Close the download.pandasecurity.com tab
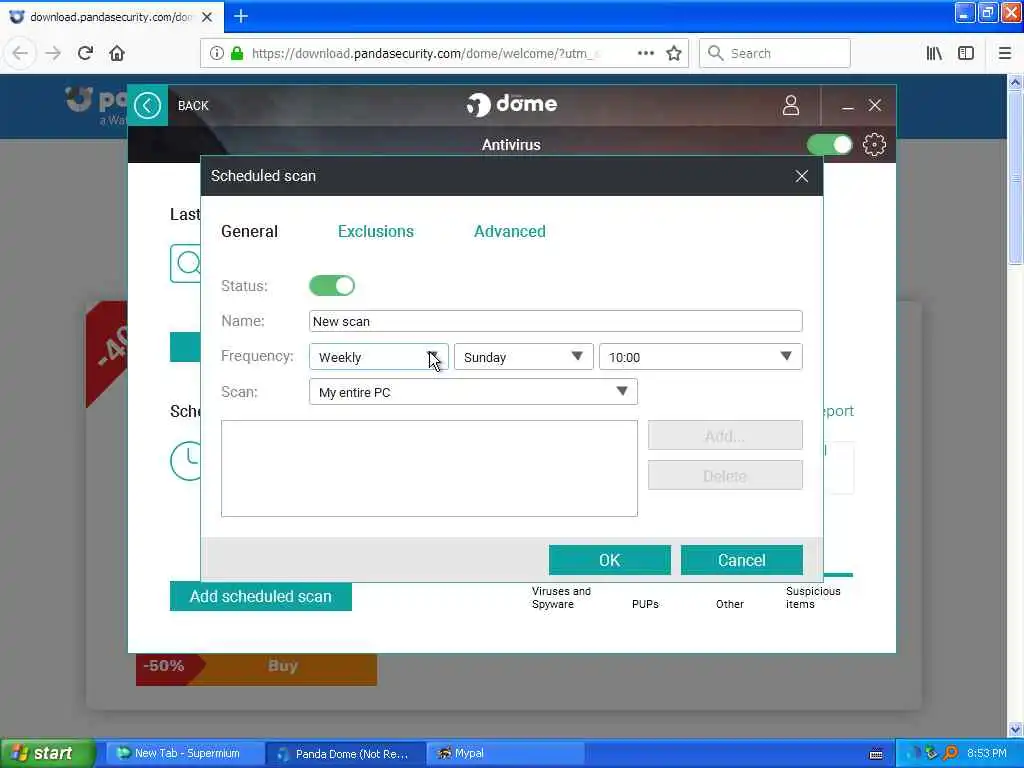 (x=207, y=17)
